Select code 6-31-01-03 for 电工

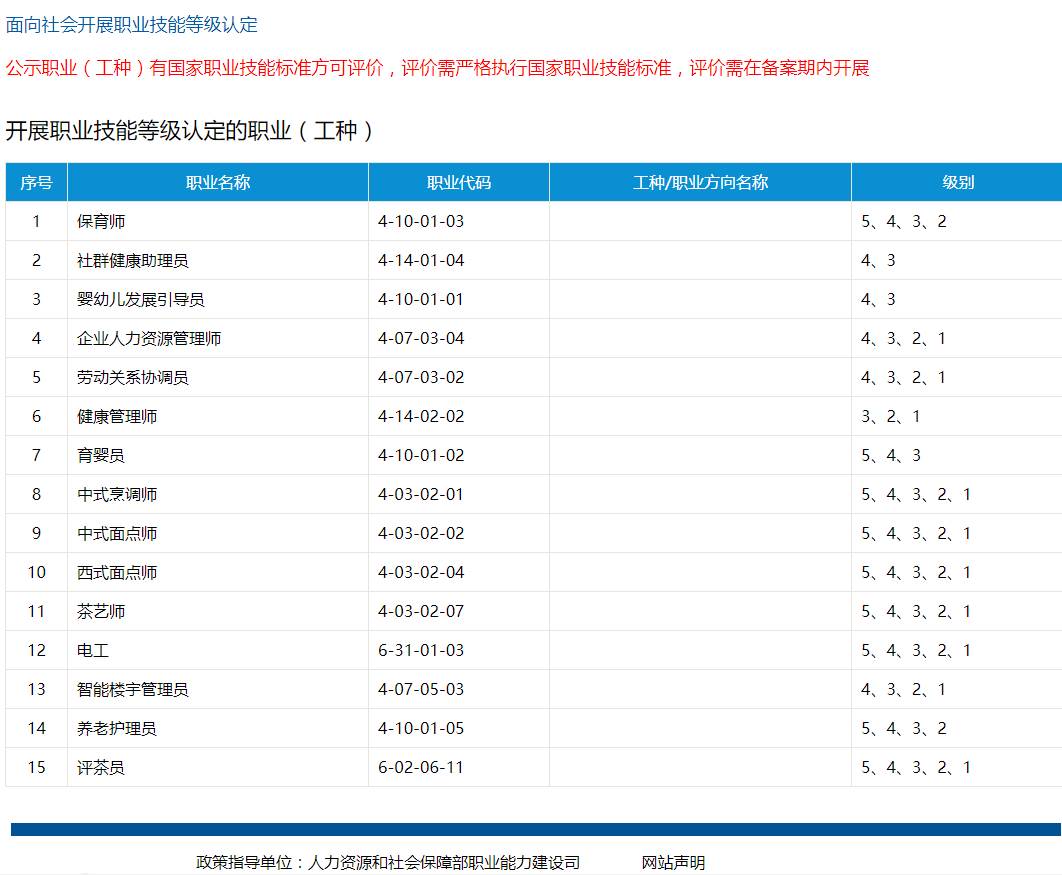(x=421, y=650)
